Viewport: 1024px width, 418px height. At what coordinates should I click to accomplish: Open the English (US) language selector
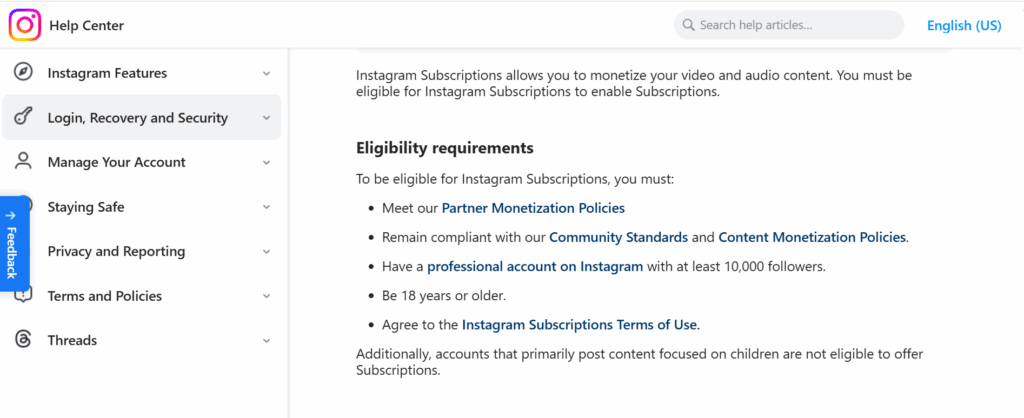click(x=964, y=25)
